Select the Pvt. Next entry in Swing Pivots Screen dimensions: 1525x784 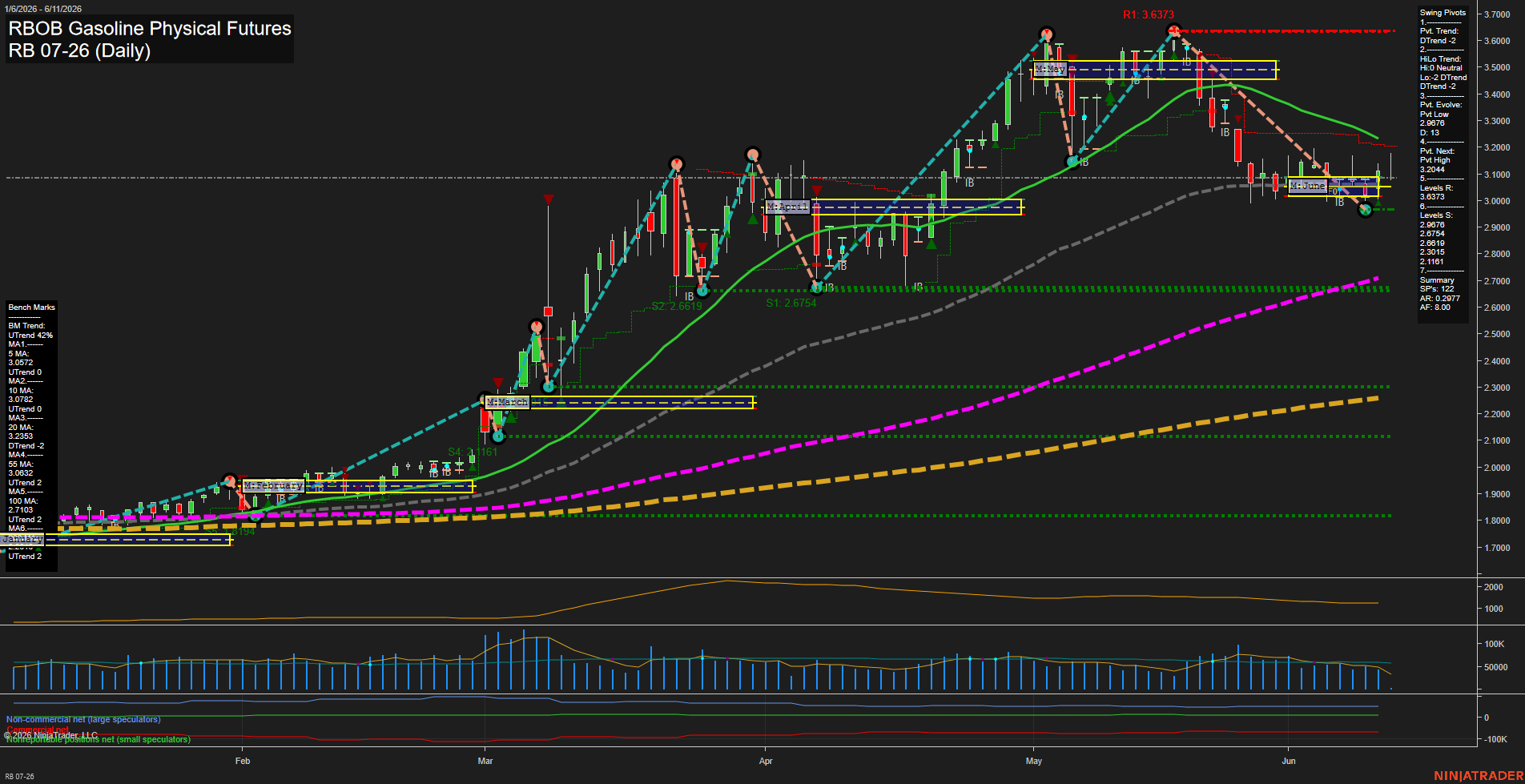pos(1437,151)
